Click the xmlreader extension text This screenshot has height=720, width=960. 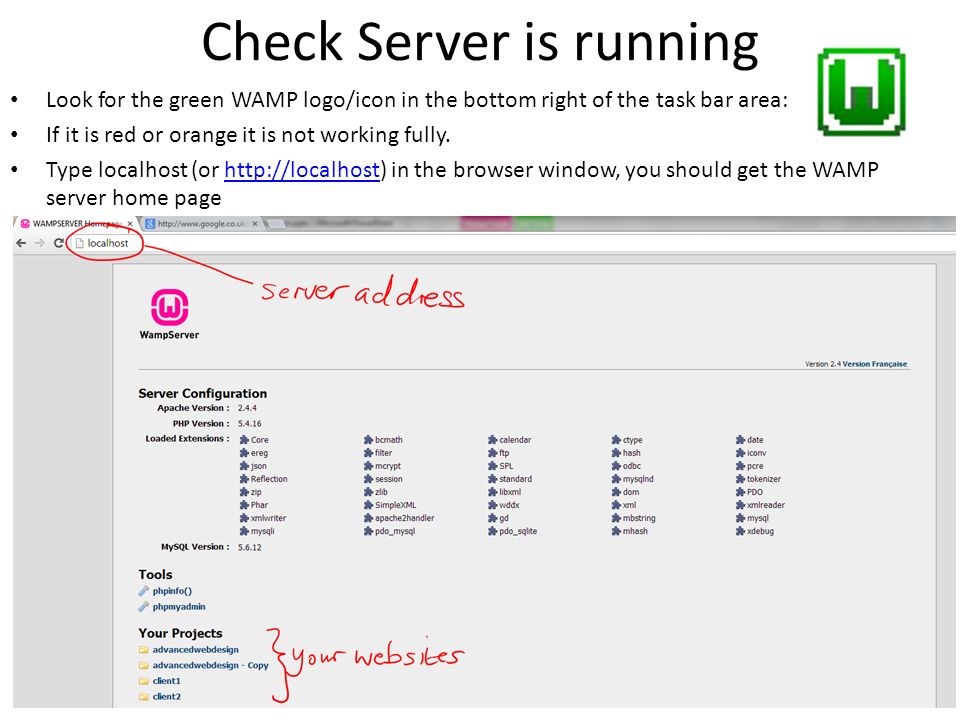pos(765,505)
